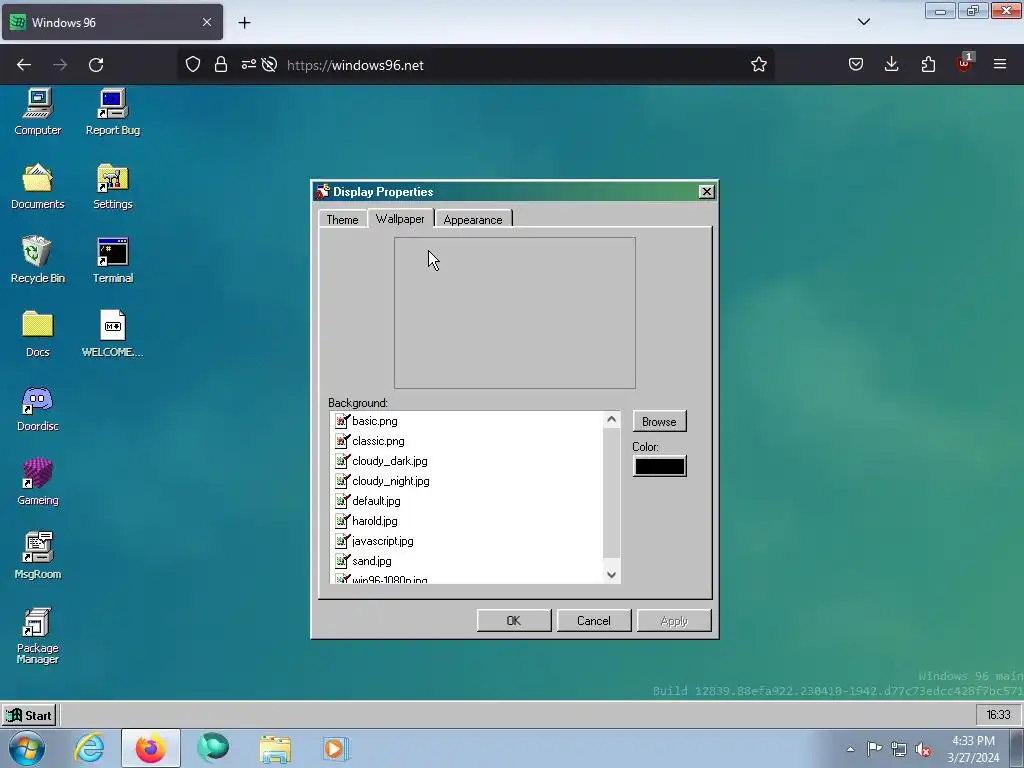The image size is (1024, 768).
Task: Launch the Gameing shortcut
Action: coord(38,482)
